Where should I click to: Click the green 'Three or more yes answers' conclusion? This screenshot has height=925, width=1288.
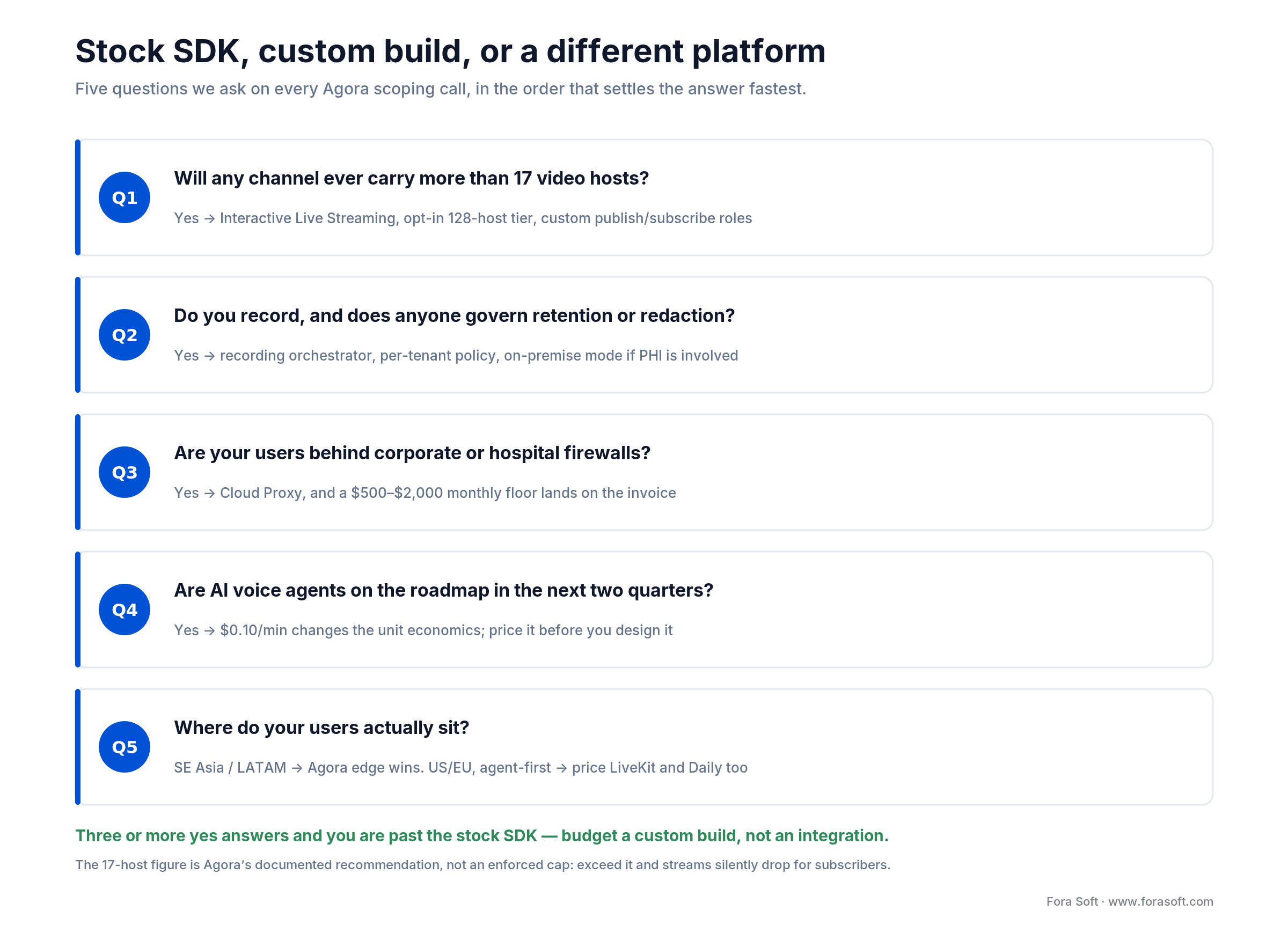click(x=482, y=836)
